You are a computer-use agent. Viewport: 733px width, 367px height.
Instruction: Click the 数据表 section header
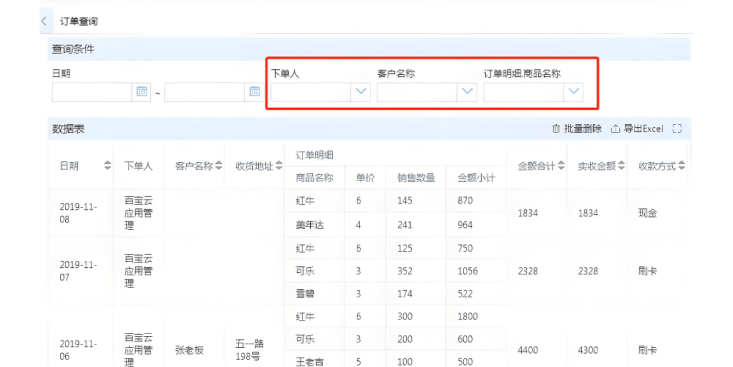pos(68,129)
